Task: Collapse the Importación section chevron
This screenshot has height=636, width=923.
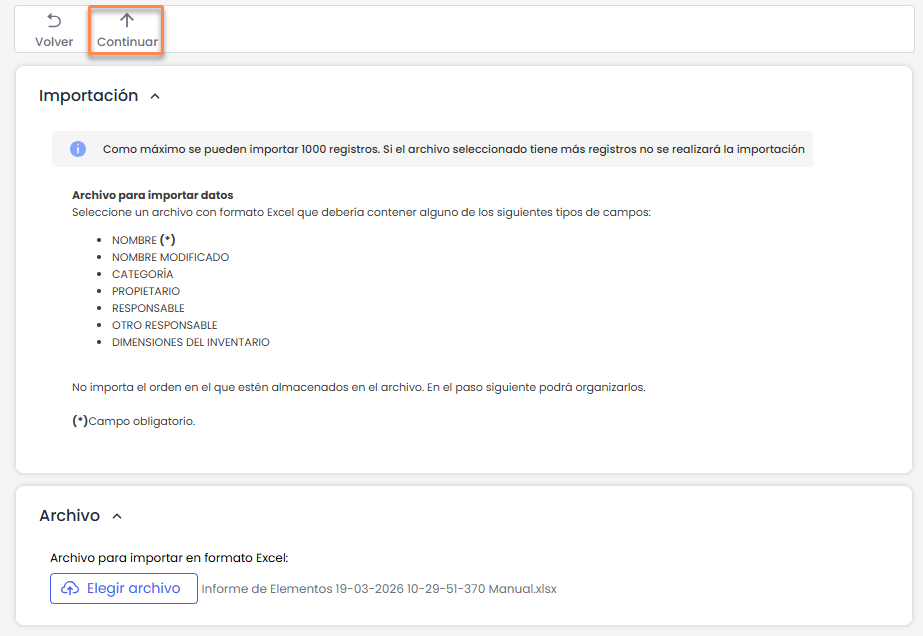Action: pos(155,97)
